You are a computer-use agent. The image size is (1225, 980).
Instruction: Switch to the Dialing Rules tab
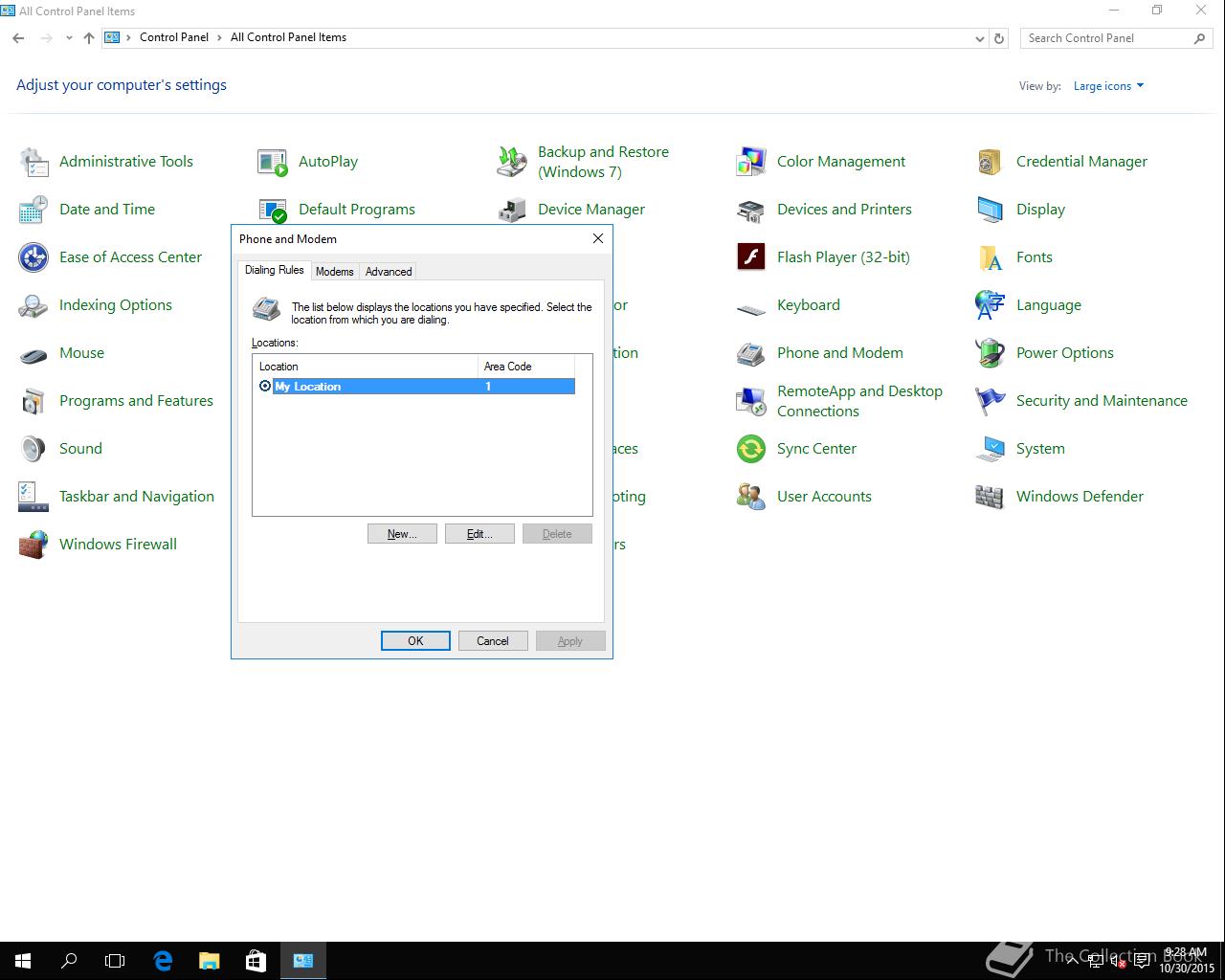[x=275, y=271]
